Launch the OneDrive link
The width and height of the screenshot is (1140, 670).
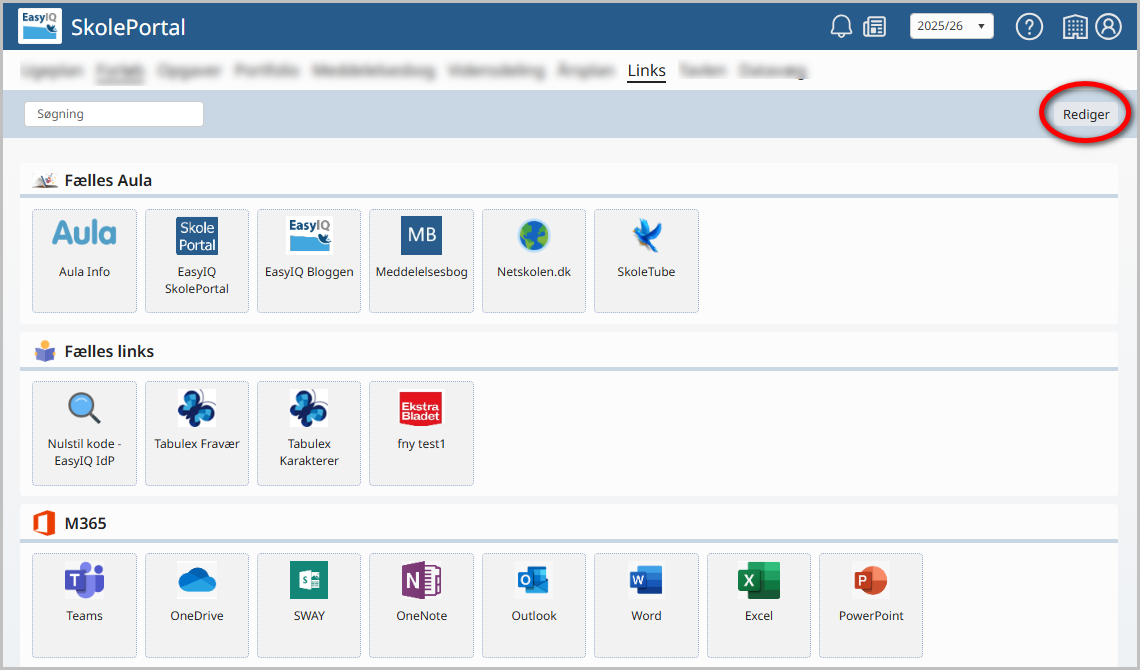pos(197,605)
